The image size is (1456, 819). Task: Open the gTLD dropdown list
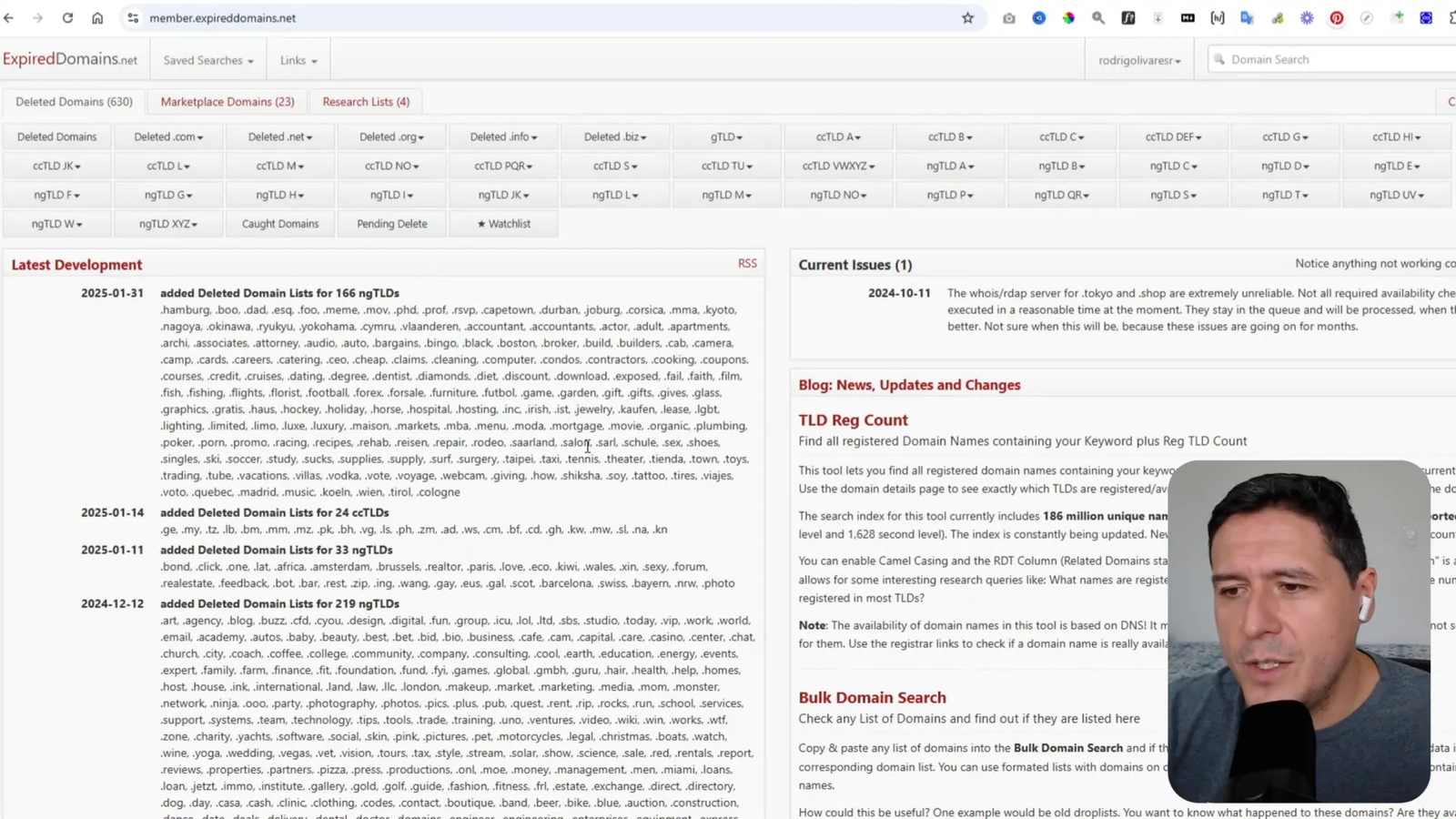726,137
